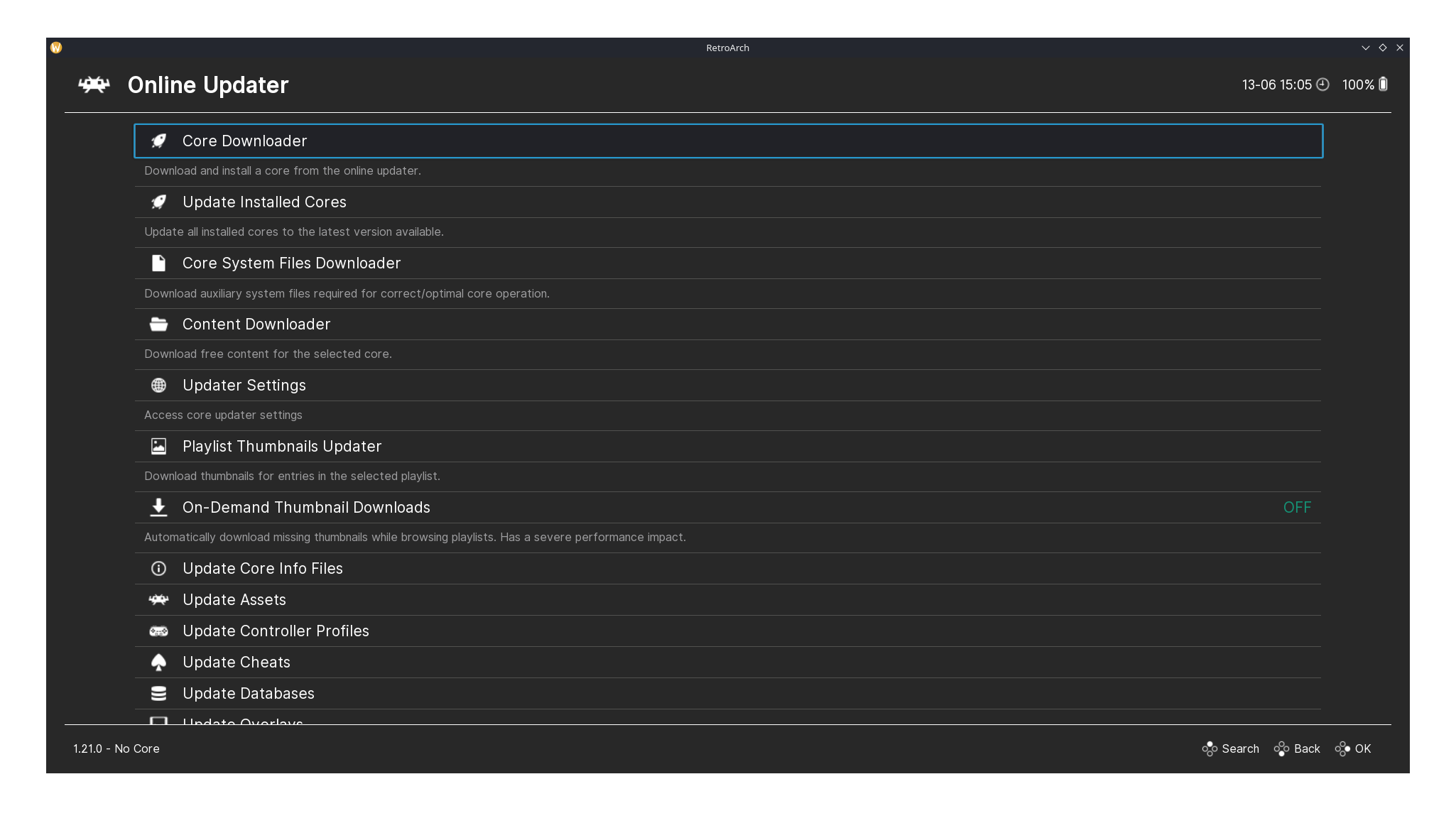Viewport: 1456px width, 828px height.
Task: Click the Content Downloader folder icon
Action: coord(158,324)
